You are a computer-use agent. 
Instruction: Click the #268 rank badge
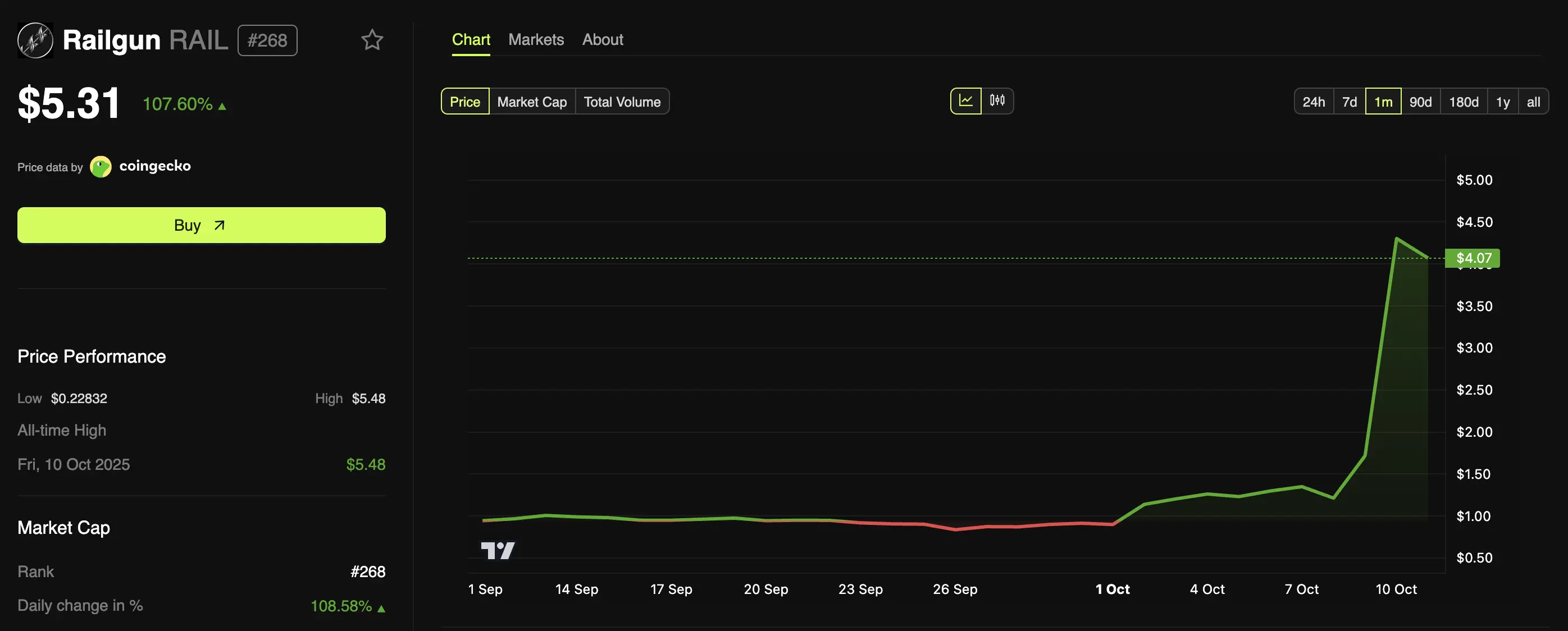[x=267, y=40]
